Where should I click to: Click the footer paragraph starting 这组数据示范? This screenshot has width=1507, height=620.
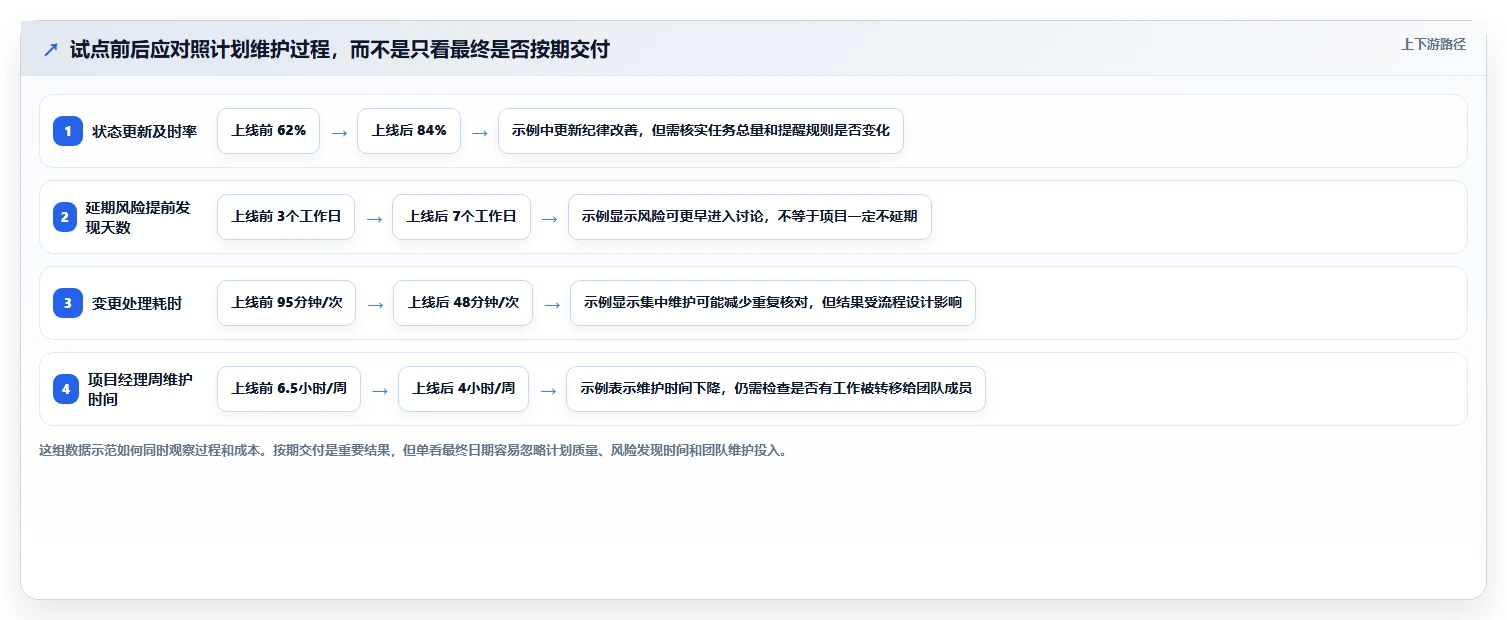(x=413, y=450)
